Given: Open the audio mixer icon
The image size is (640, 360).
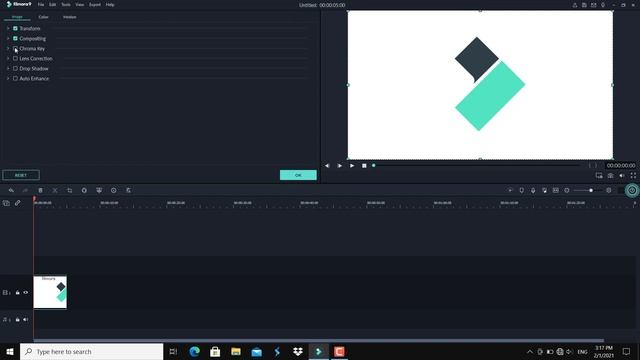Looking at the screenshot, I should tap(544, 191).
